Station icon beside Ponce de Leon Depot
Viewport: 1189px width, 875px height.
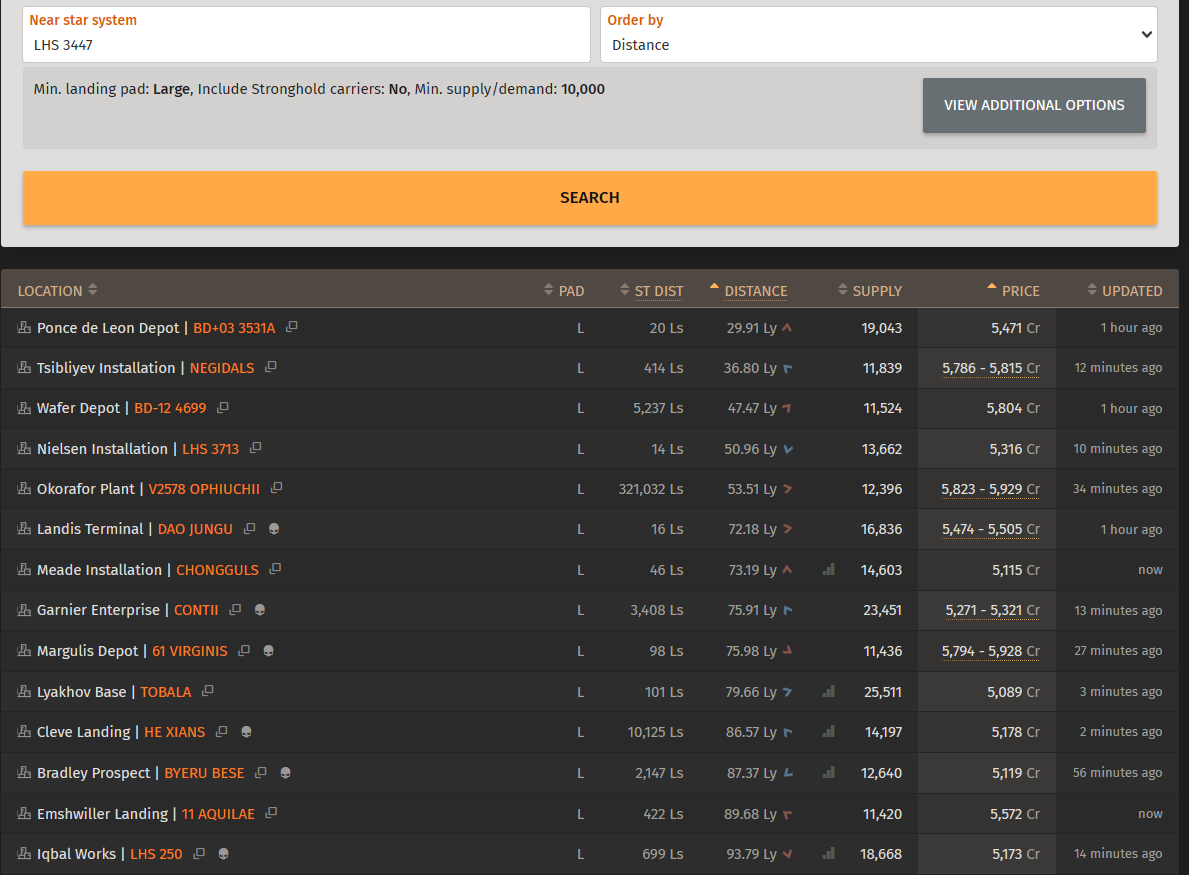[24, 328]
